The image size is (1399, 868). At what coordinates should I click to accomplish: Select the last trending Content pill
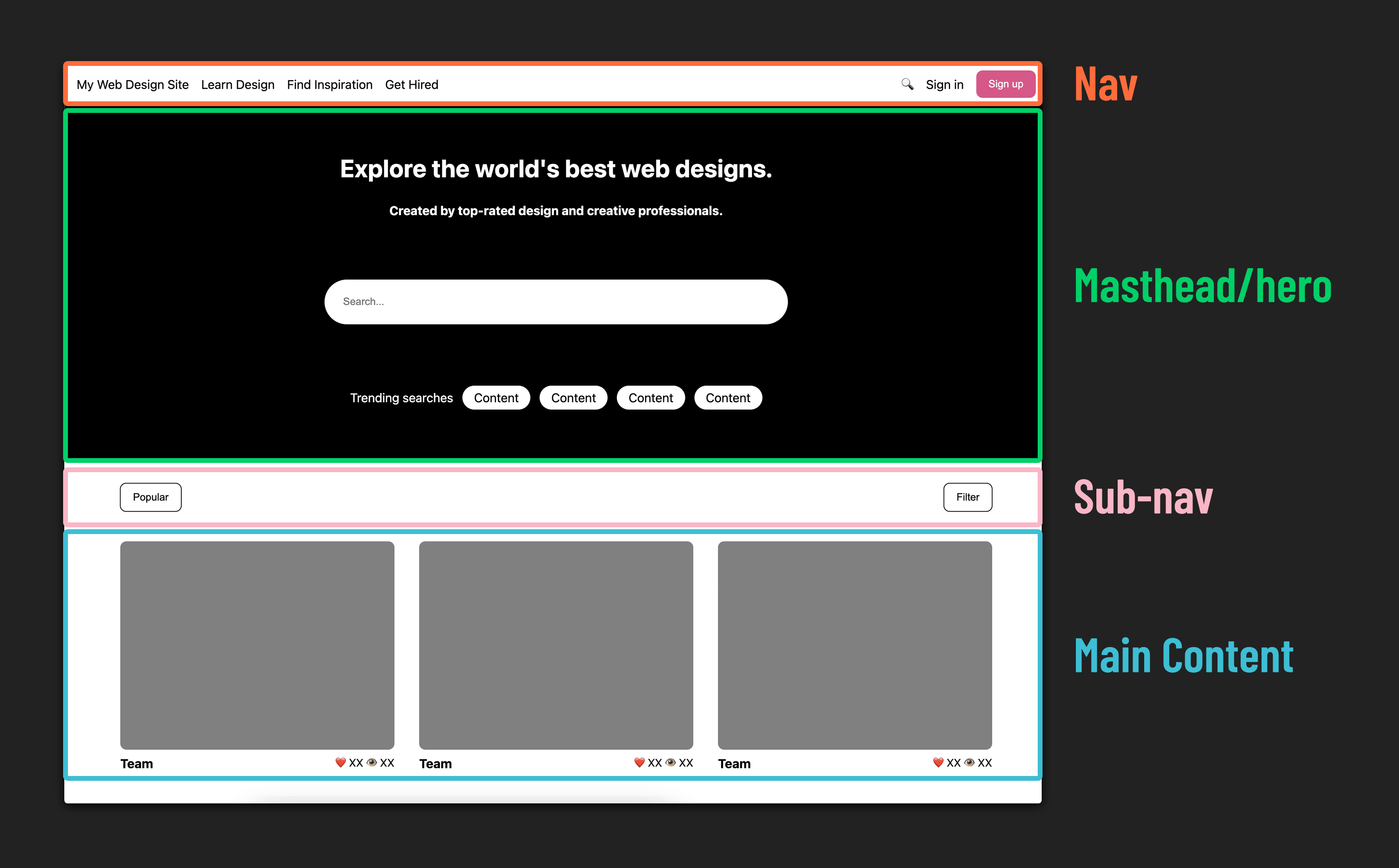pos(727,398)
